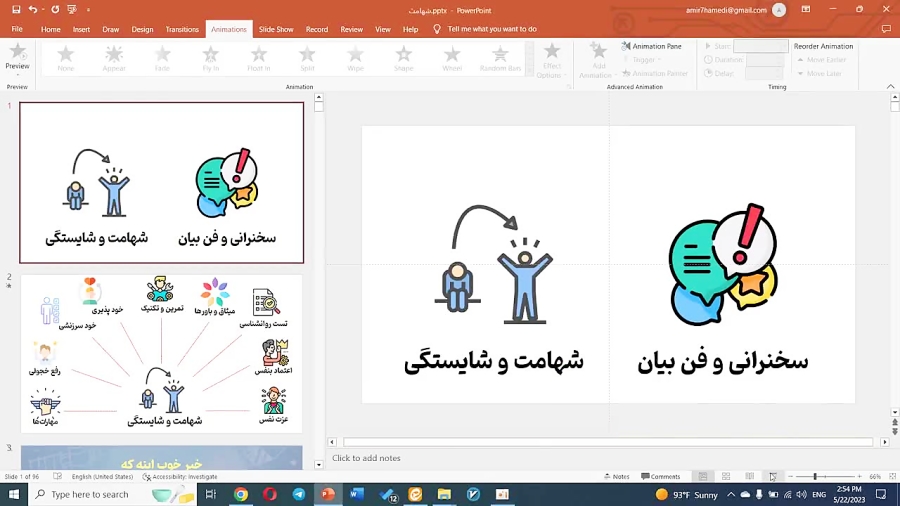Viewport: 900px width, 506px height.
Task: Open the Slide Sorter view icon
Action: pos(726,477)
